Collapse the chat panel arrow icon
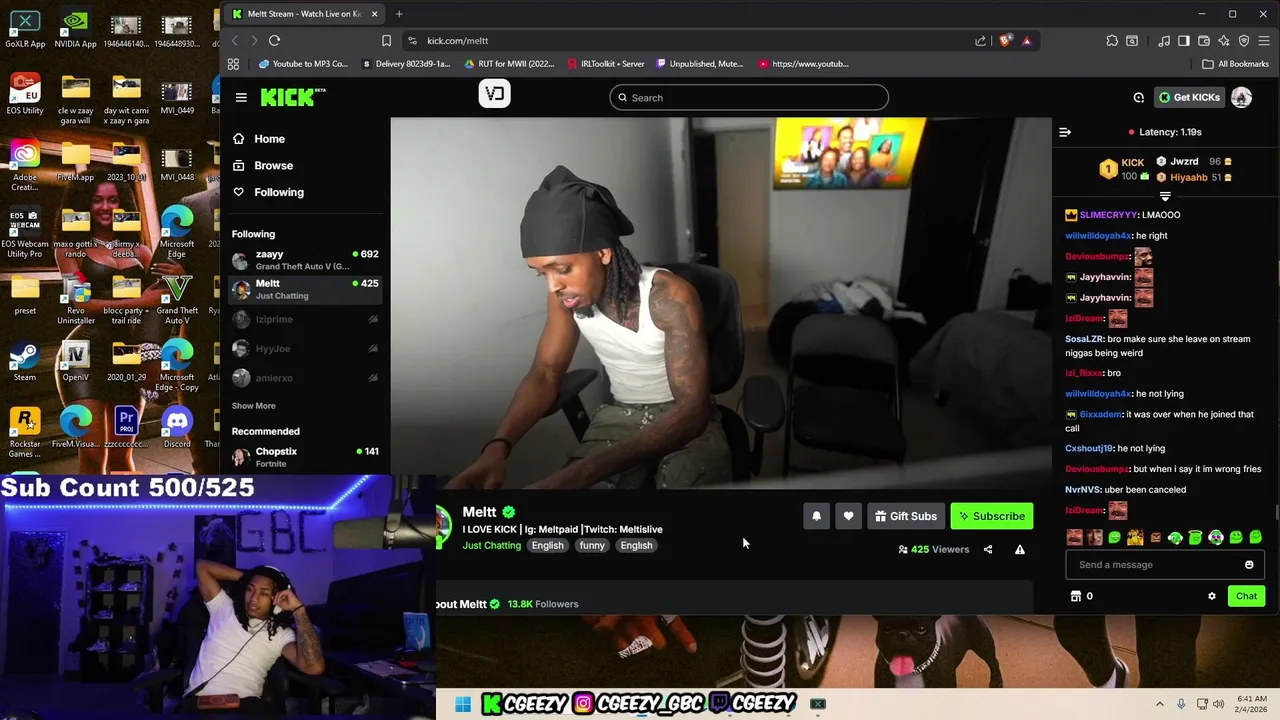 tap(1065, 132)
